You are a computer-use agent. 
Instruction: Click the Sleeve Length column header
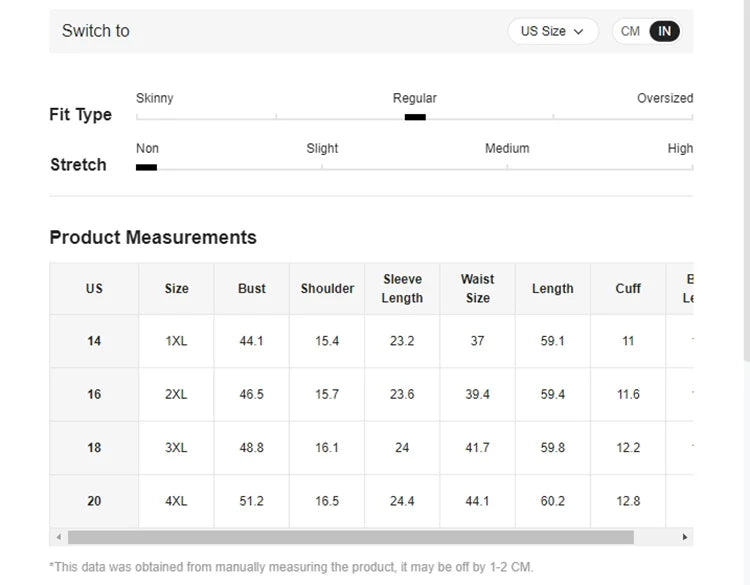tap(402, 289)
